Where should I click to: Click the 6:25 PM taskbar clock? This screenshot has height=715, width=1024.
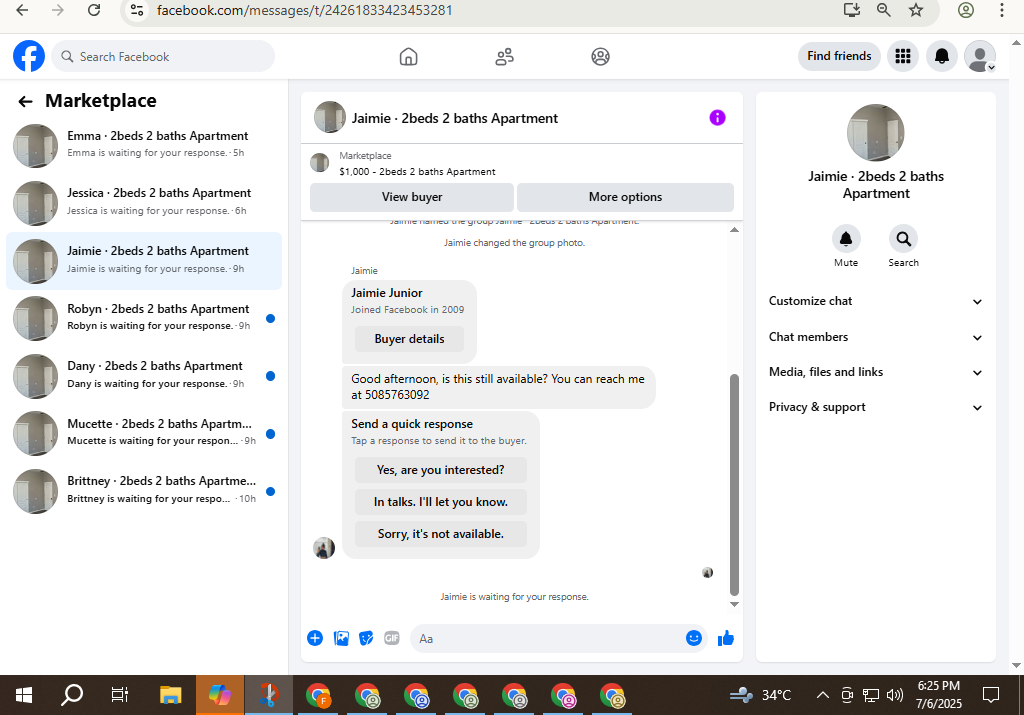(938, 686)
